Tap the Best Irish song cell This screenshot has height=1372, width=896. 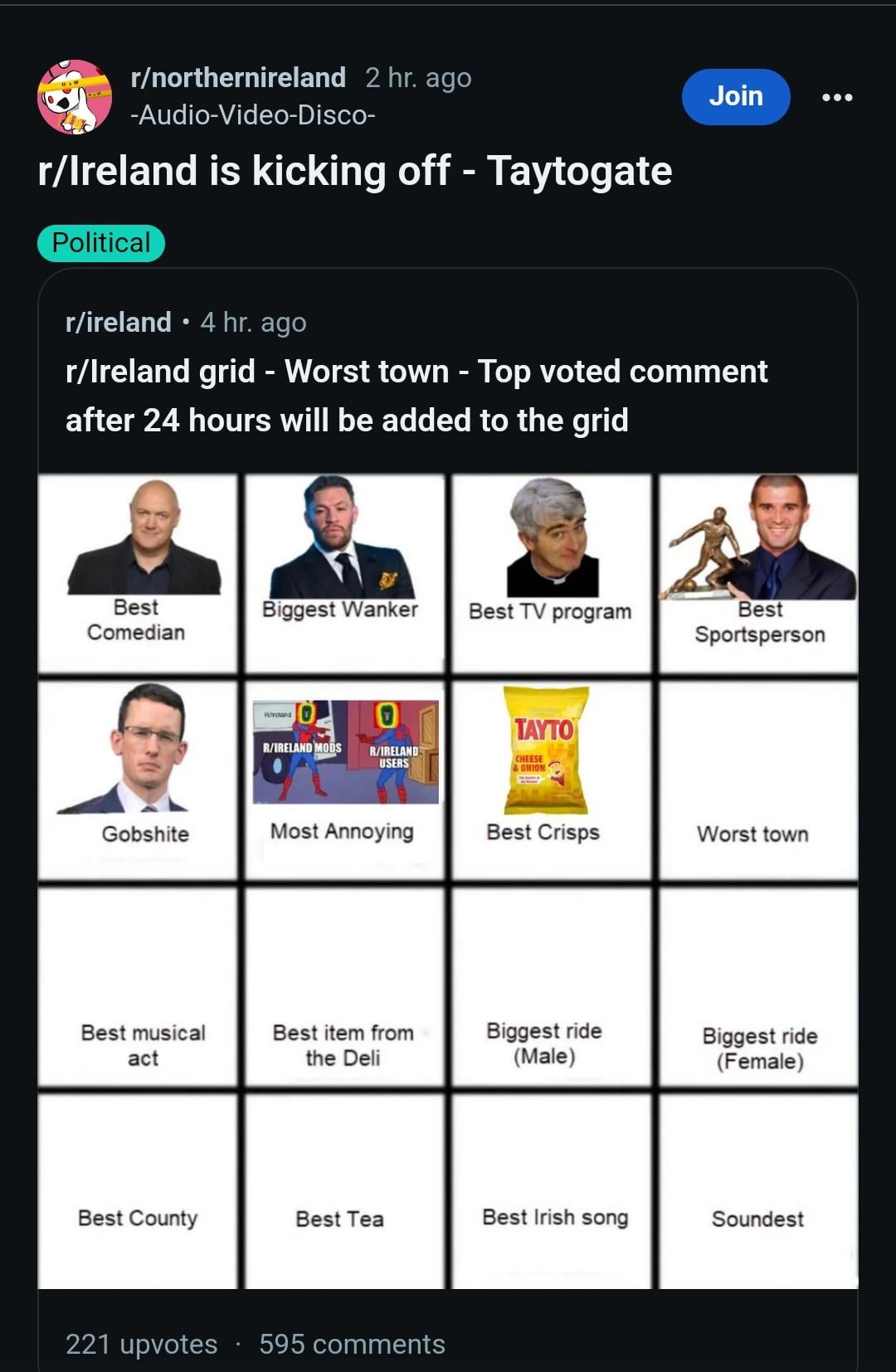[x=552, y=1191]
